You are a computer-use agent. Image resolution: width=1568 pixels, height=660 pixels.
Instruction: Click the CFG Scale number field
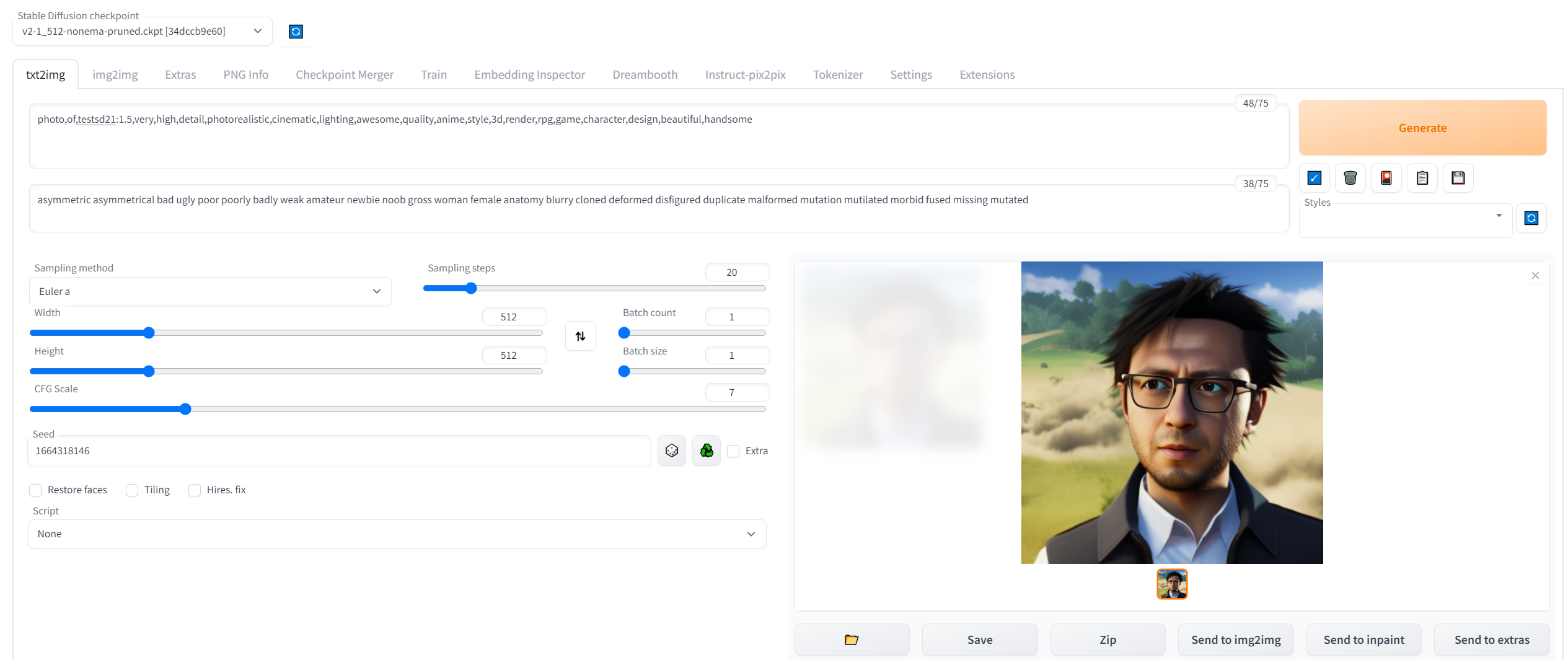737,392
